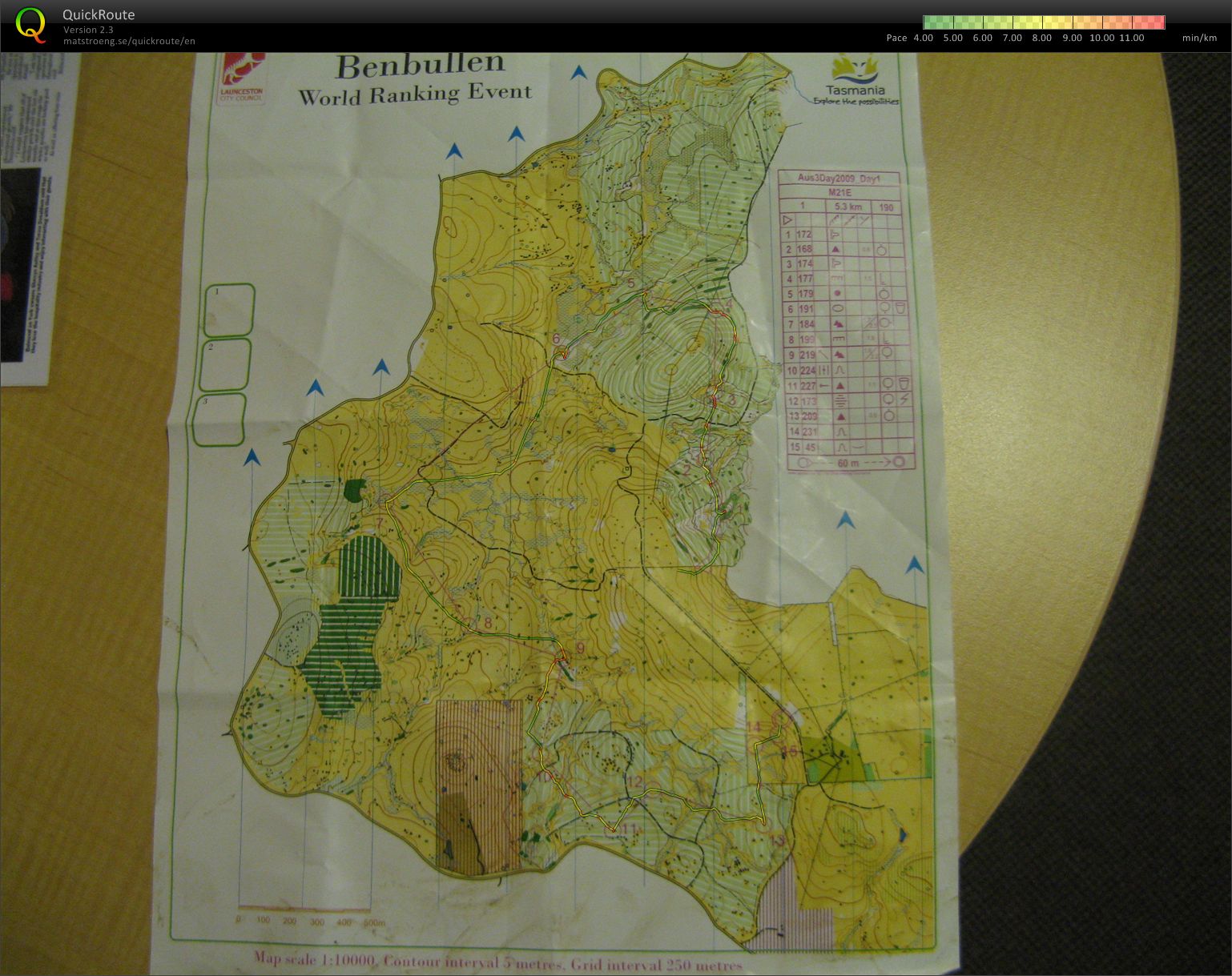
Task: Click the Benbullen map title
Action: pyautogui.click(x=421, y=66)
